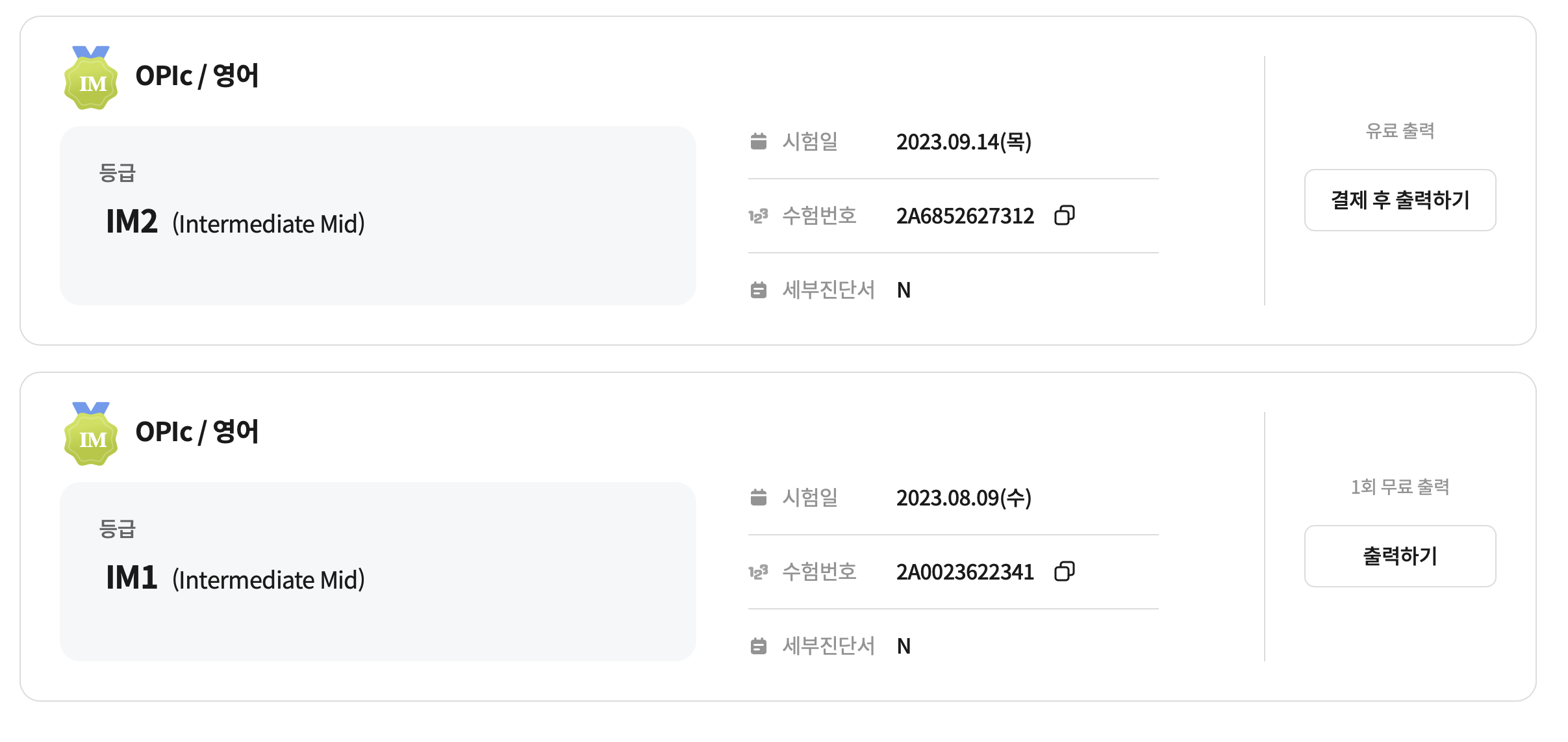Click the OPIc / 영어 title of the IM2 card
This screenshot has height=742, width=1568.
(x=197, y=76)
